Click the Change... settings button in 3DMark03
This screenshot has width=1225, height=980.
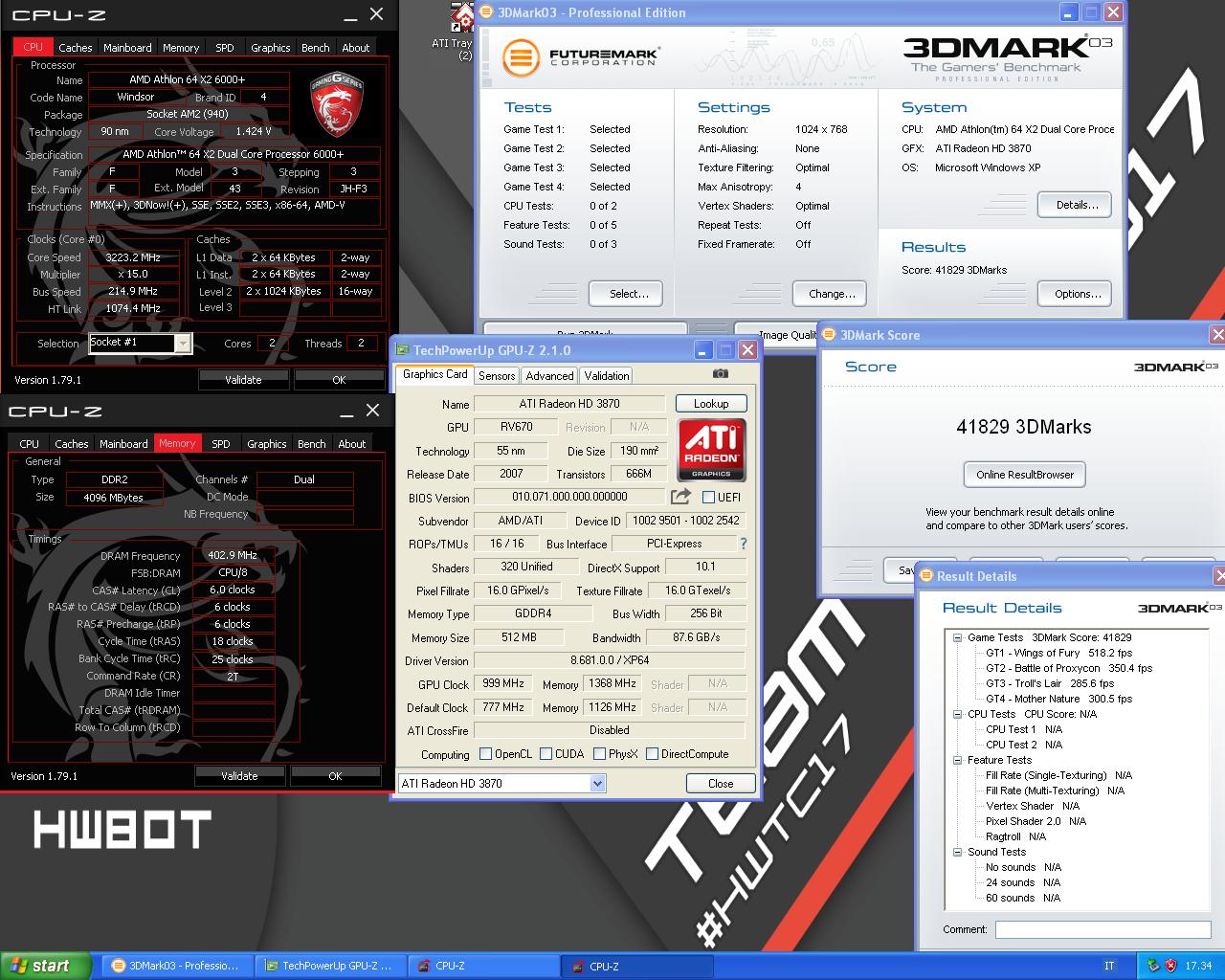click(832, 293)
